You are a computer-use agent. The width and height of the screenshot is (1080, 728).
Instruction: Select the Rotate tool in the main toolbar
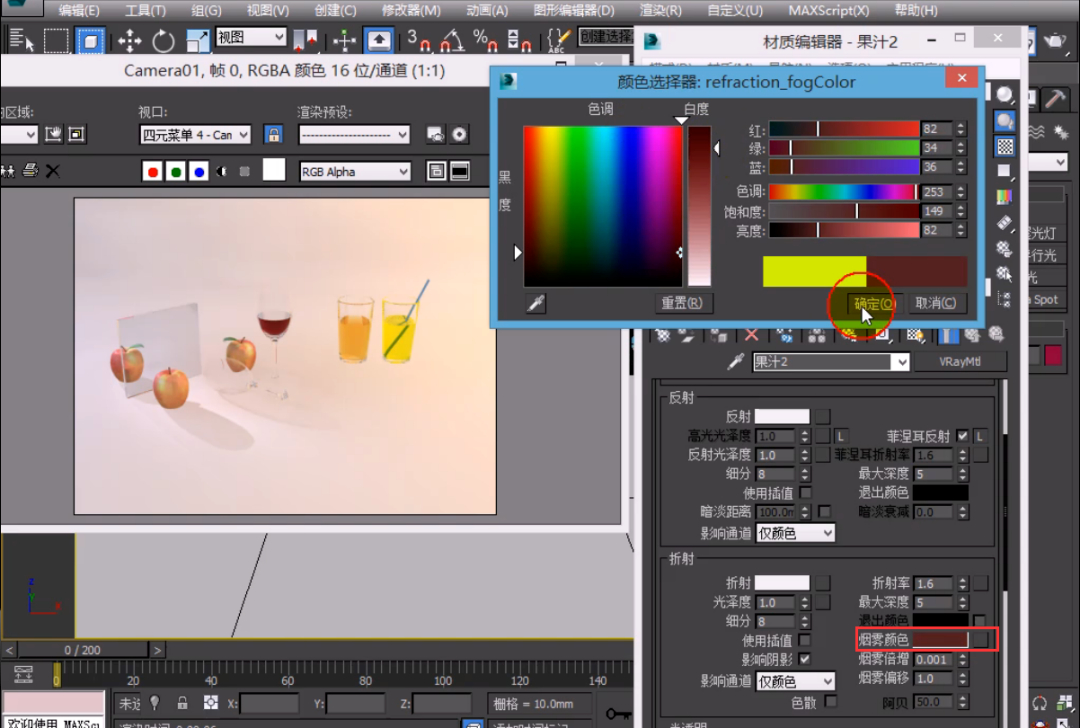163,41
